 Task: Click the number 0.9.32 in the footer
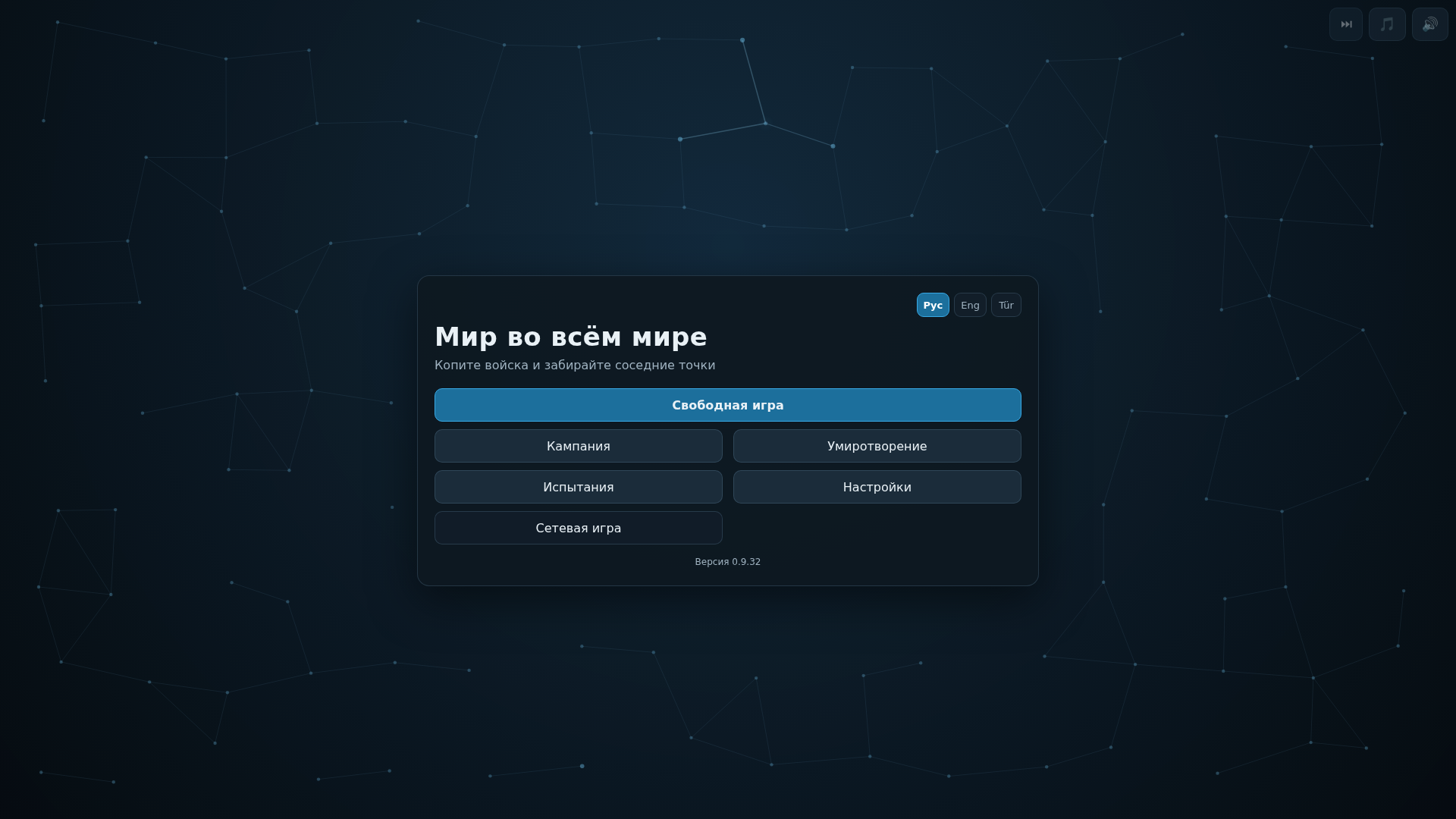tap(746, 562)
